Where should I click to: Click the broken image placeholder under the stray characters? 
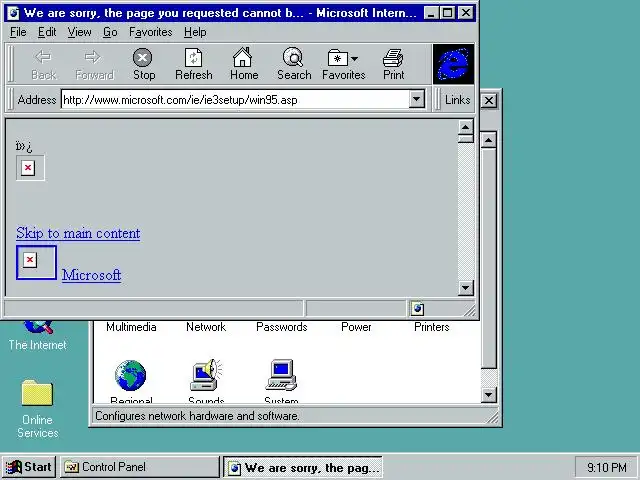(x=30, y=168)
